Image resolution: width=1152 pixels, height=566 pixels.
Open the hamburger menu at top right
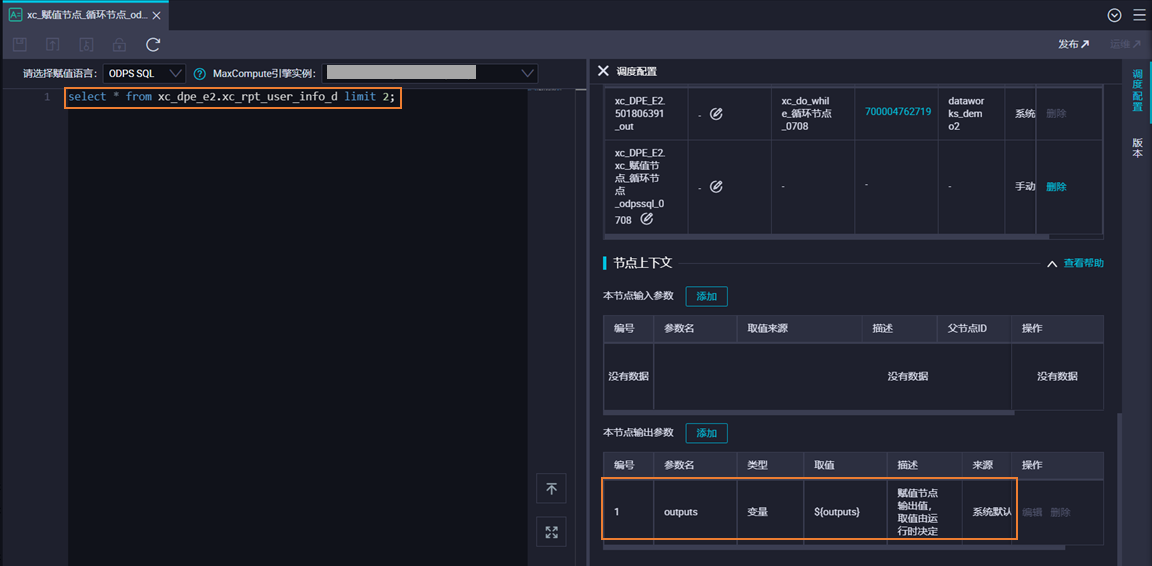tap(1140, 15)
